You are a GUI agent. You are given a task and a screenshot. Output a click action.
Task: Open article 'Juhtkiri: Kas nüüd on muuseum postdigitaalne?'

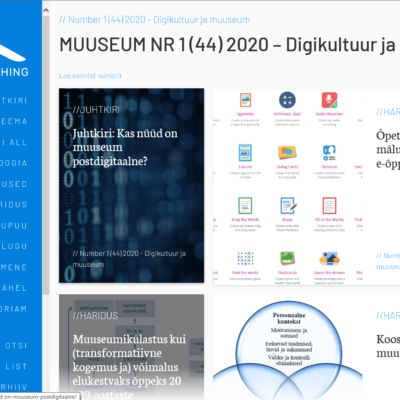pos(125,147)
